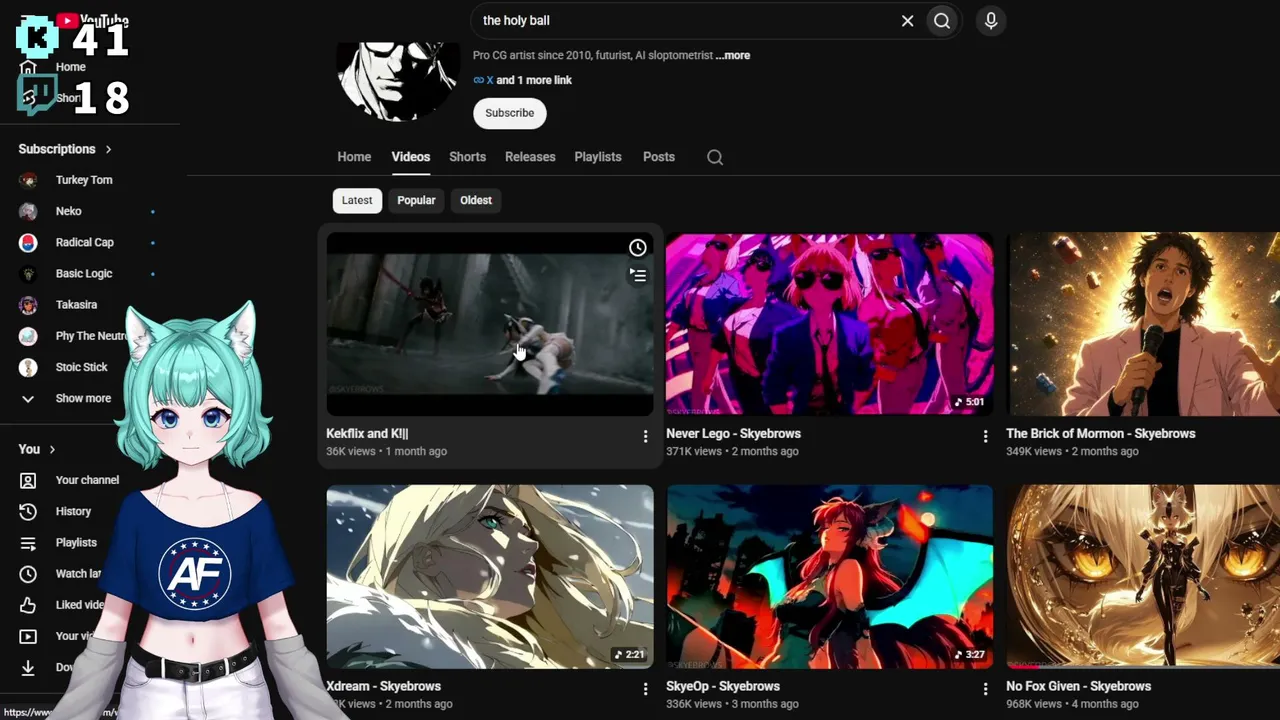Click the History clock icon
Screen dimensions: 1280x720
tap(28, 511)
